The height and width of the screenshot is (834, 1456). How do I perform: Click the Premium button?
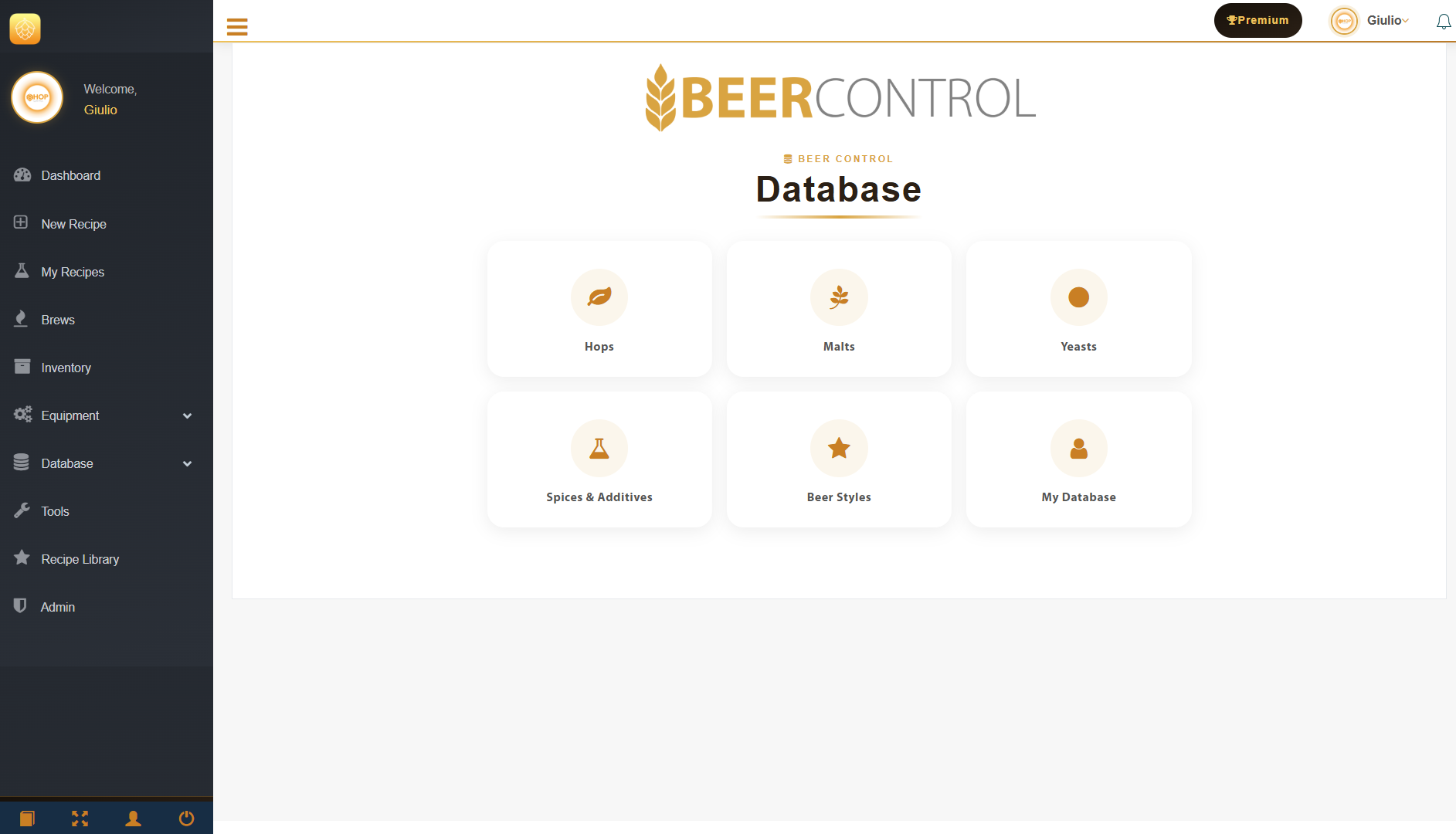(x=1257, y=20)
